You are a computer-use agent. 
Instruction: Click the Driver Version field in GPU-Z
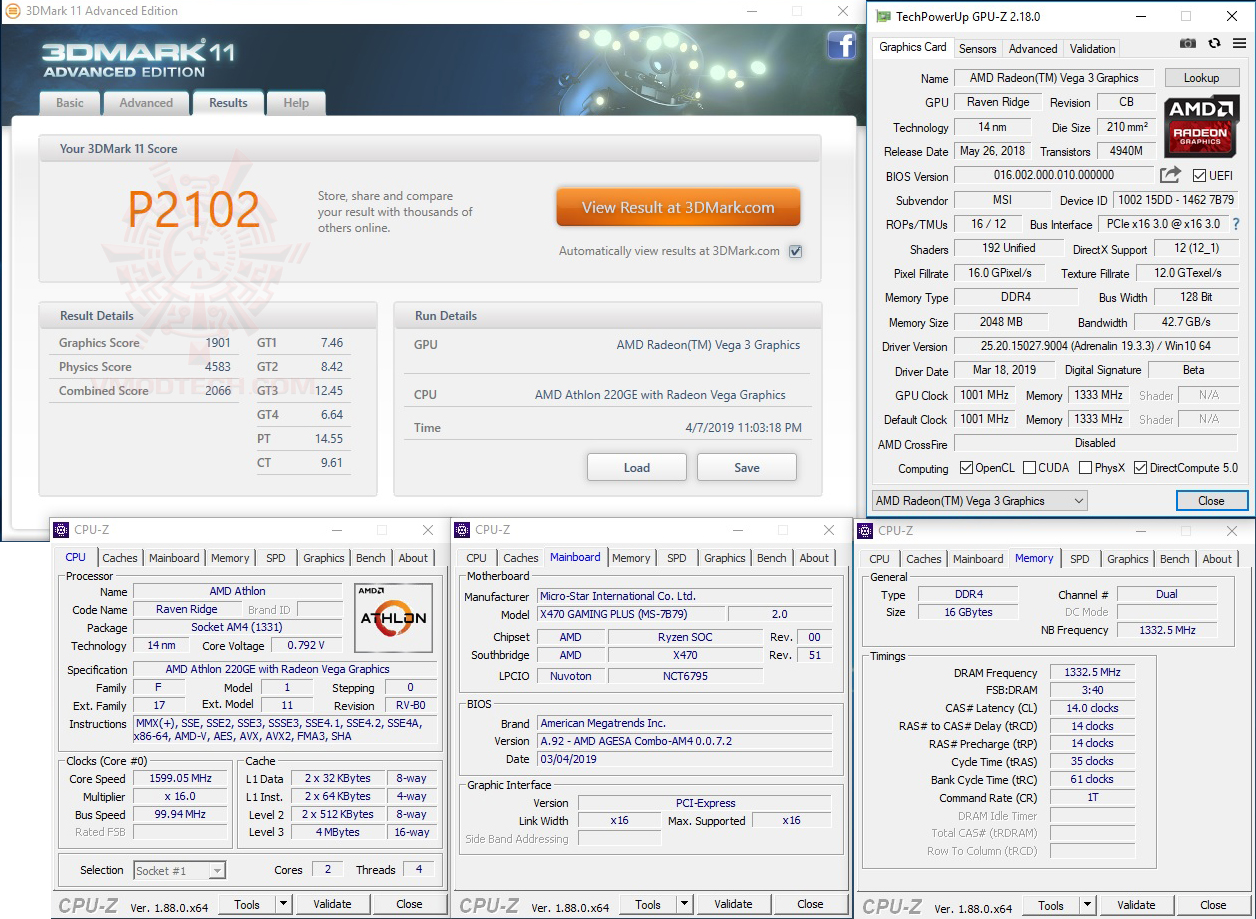click(1096, 346)
